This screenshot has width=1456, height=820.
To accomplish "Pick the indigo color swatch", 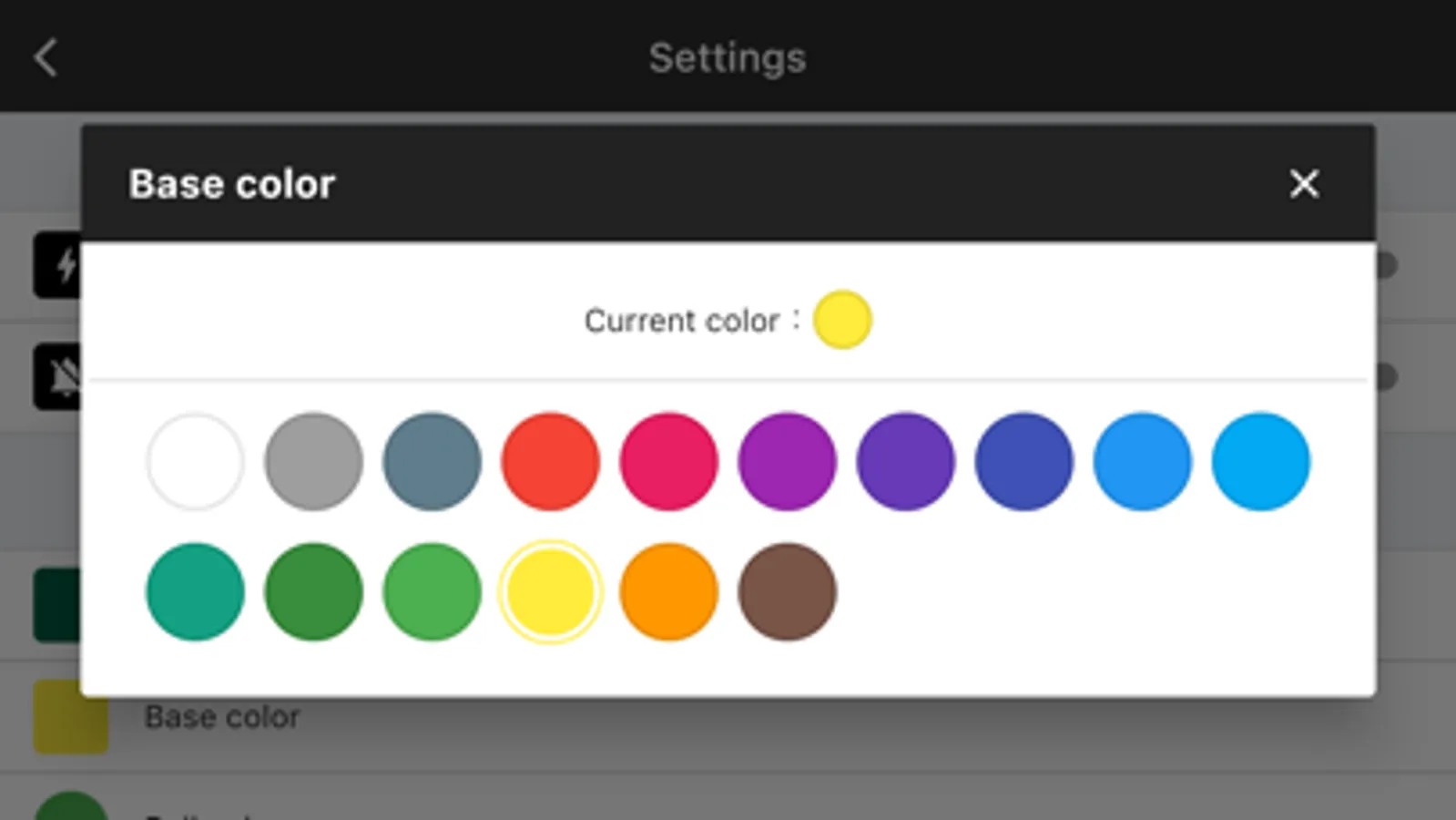I will pos(1023,462).
